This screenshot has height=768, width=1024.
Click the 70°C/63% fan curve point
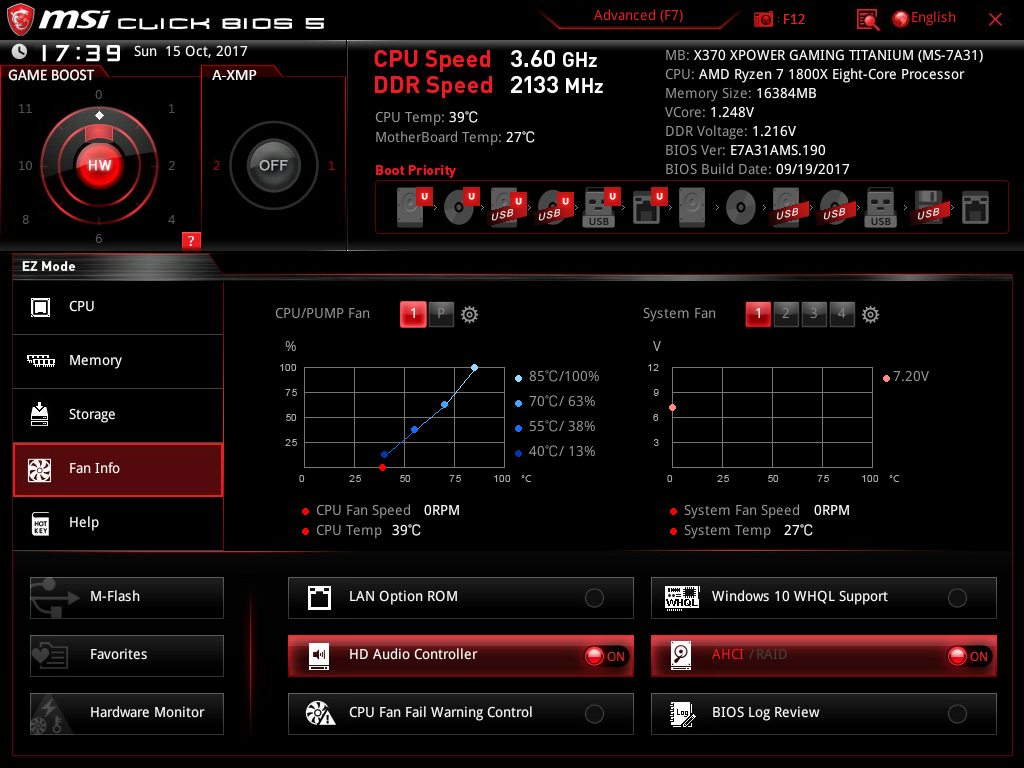click(444, 405)
